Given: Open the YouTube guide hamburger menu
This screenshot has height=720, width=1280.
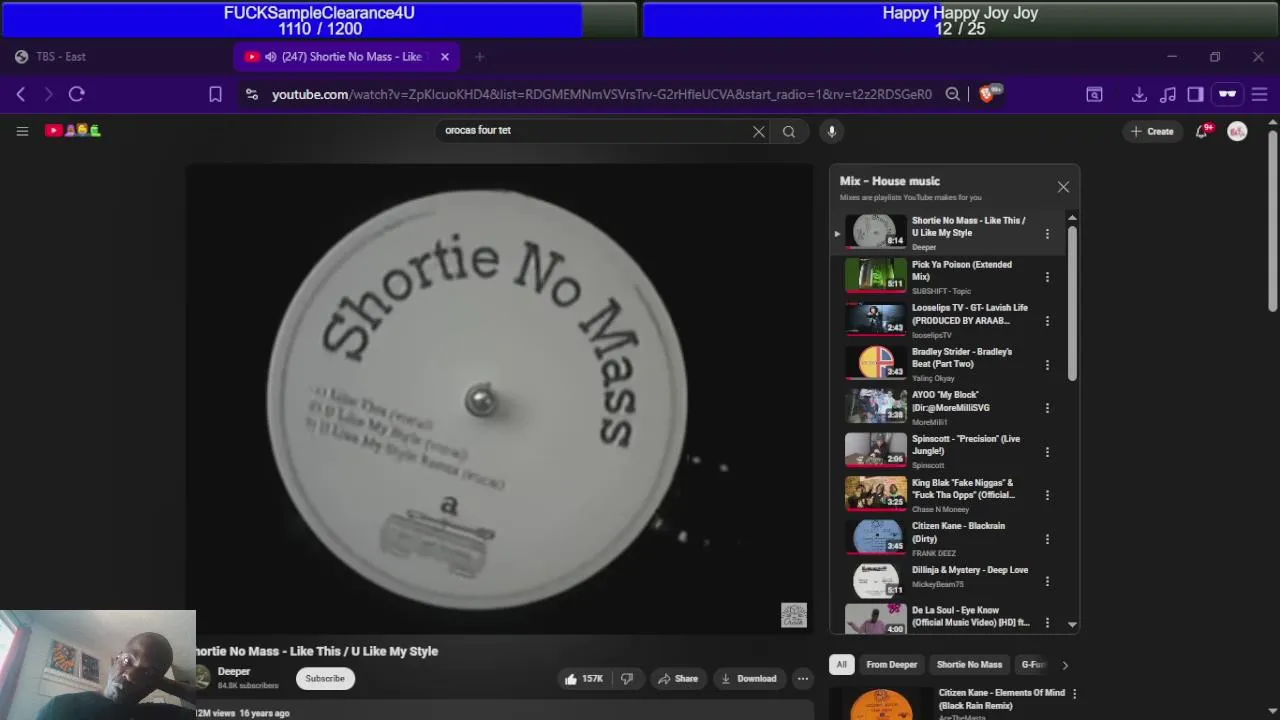Looking at the screenshot, I should pyautogui.click(x=22, y=131).
